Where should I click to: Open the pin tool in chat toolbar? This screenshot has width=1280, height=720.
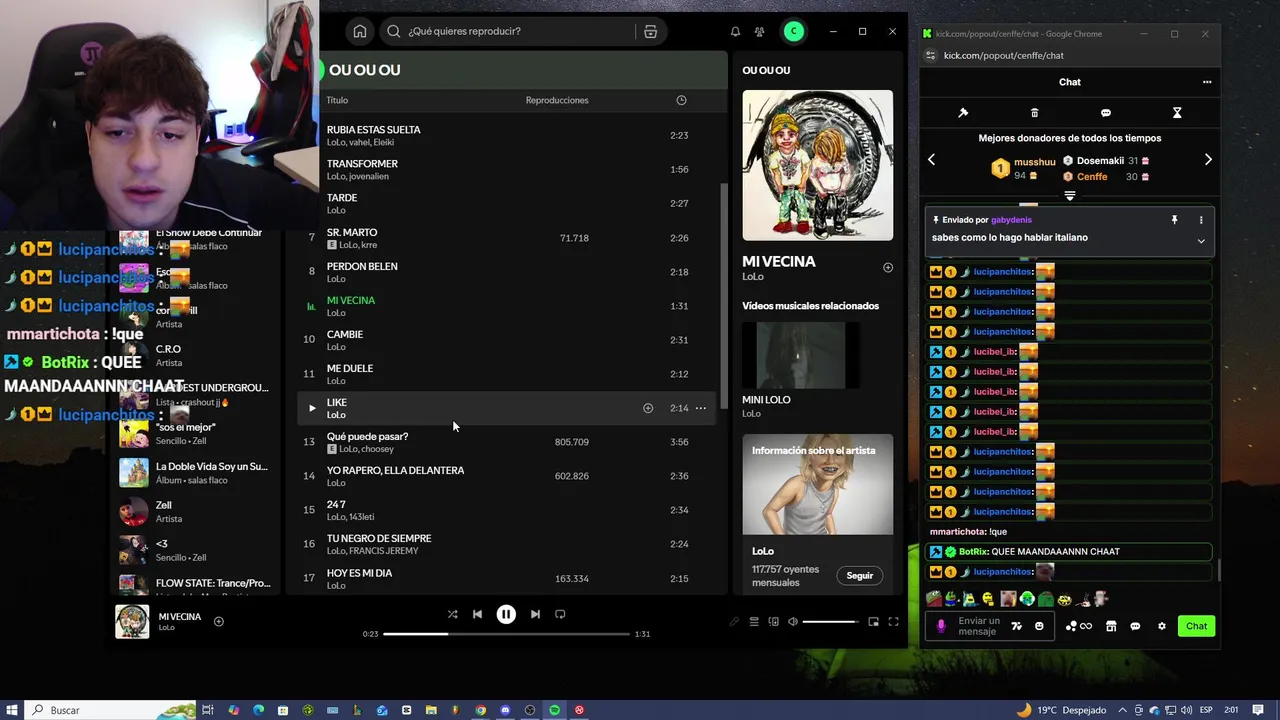click(x=963, y=113)
